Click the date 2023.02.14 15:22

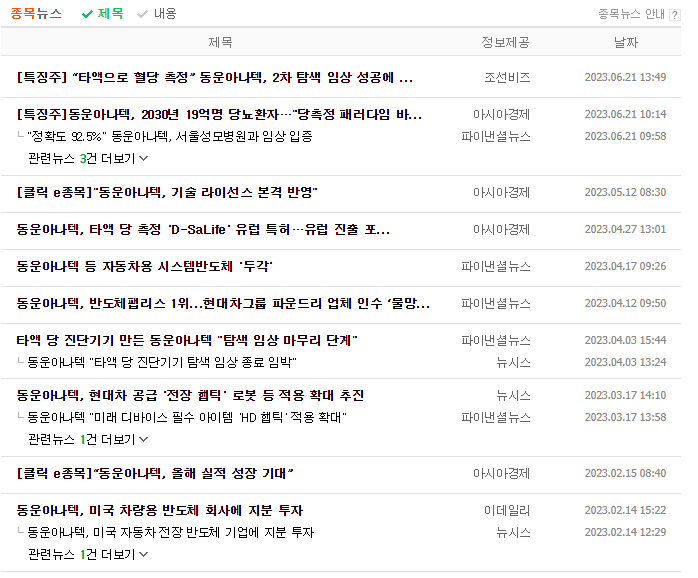pos(625,510)
